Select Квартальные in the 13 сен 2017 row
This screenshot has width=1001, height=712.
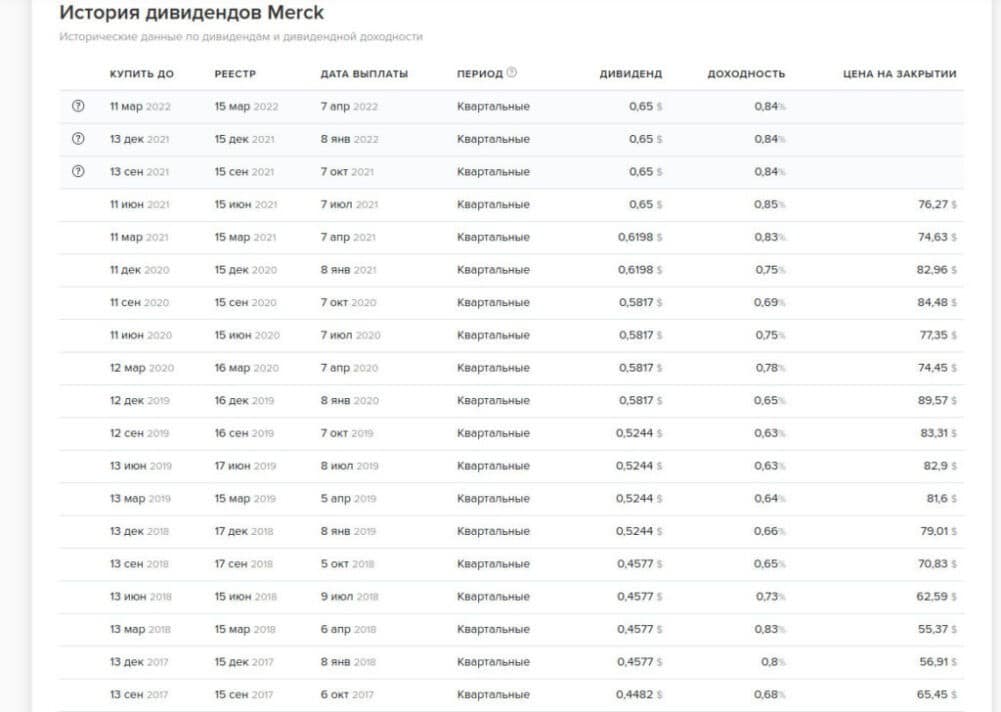coord(493,695)
